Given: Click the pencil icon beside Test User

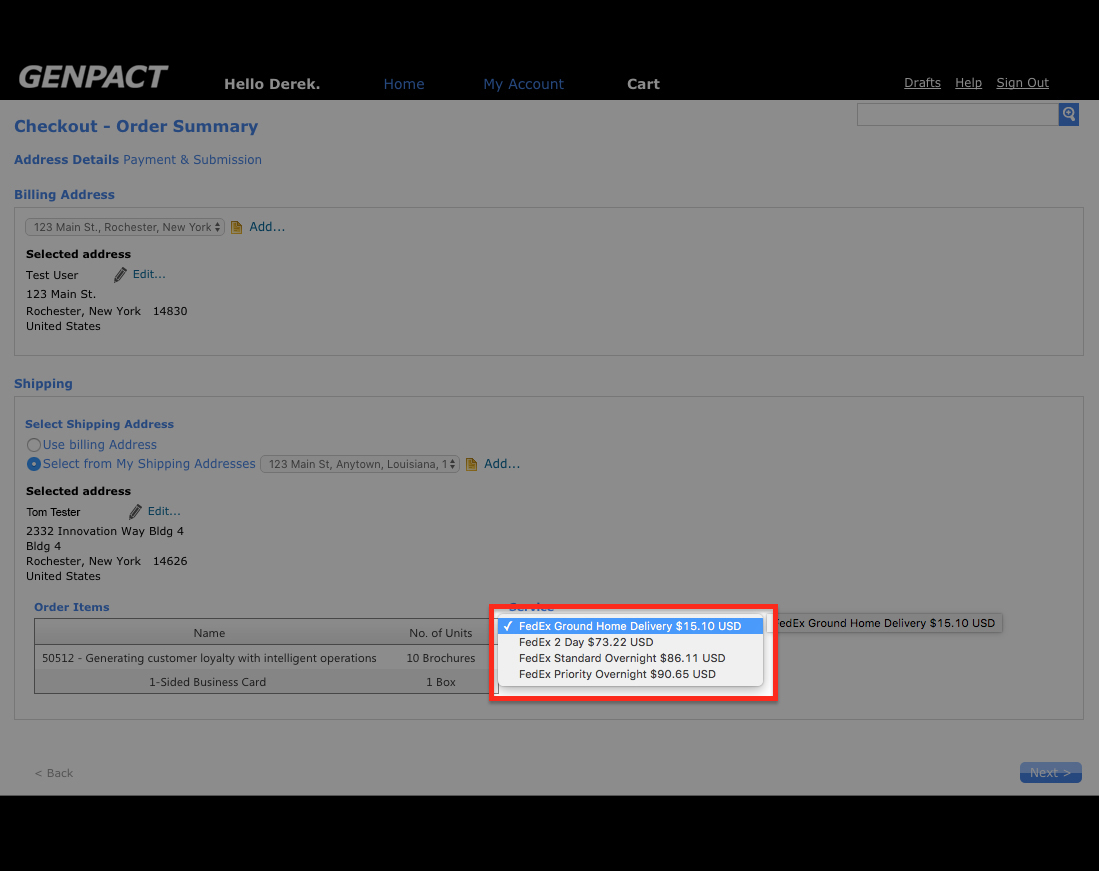Looking at the screenshot, I should [x=120, y=274].
